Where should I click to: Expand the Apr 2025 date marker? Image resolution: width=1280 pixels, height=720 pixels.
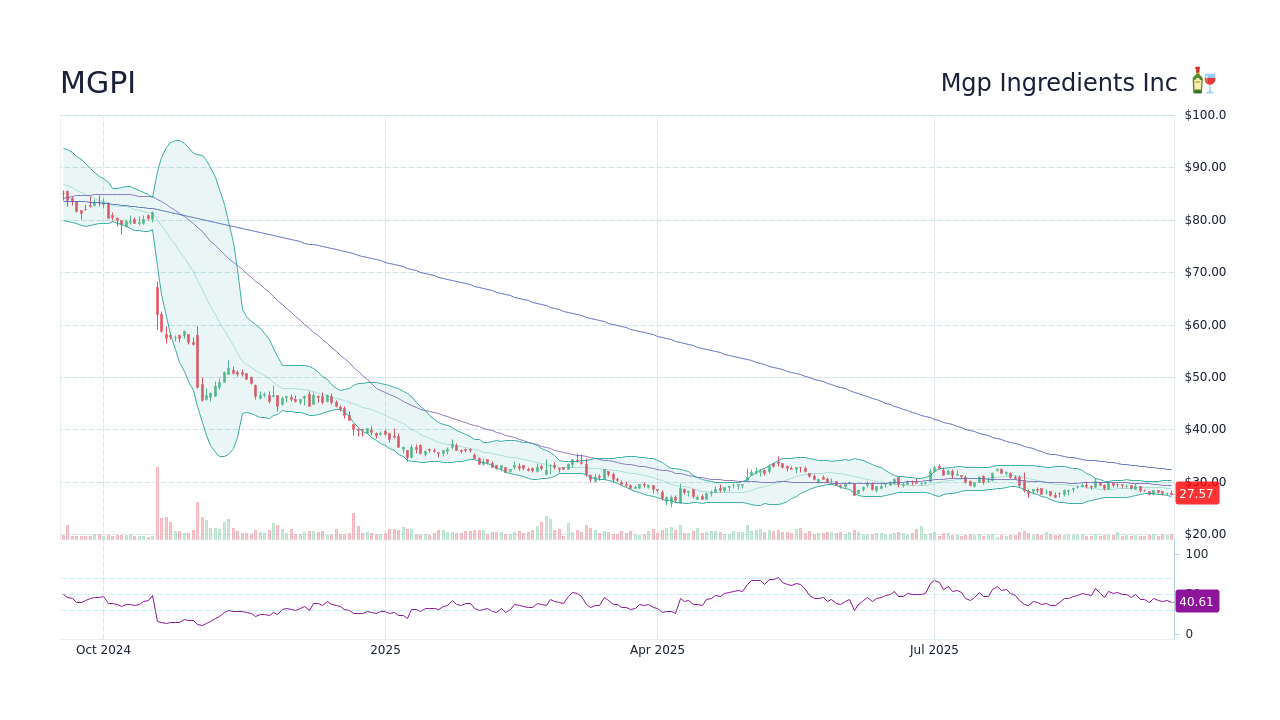tap(657, 649)
